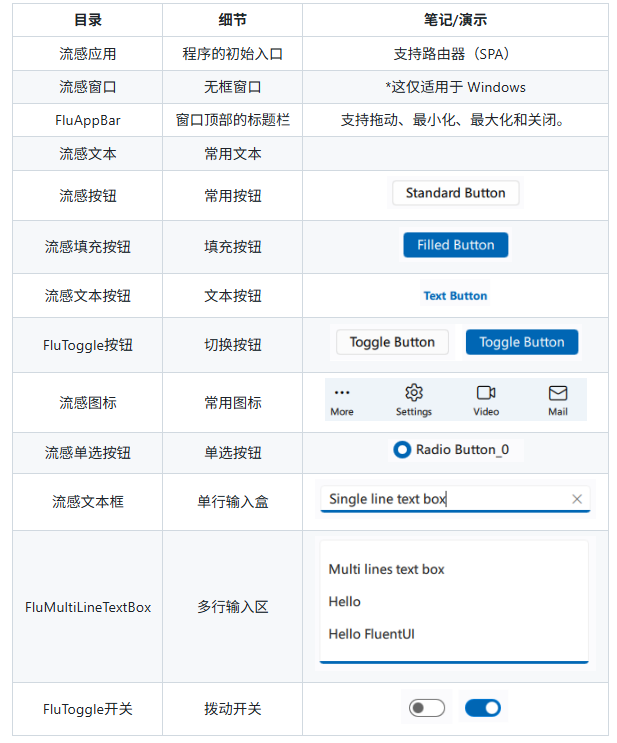The width and height of the screenshot is (617, 743).
Task: Turn on the grey toggle switch
Action: 426,708
